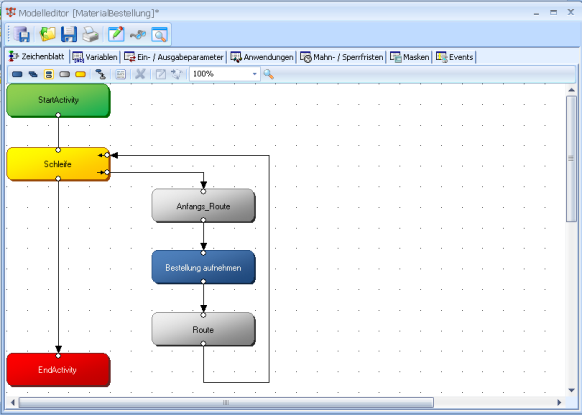Click the vertical scrollbar down arrow
Image resolution: width=582 pixels, height=415 pixels.
(x=571, y=390)
